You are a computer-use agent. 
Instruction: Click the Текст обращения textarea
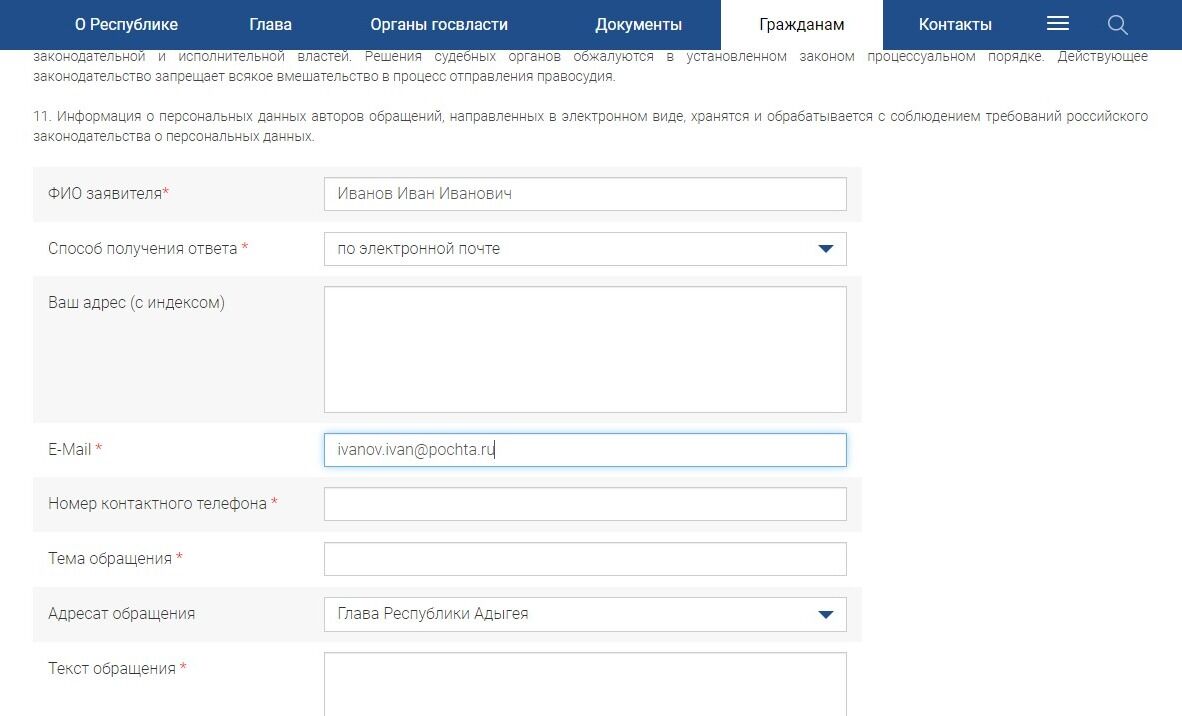[x=585, y=684]
